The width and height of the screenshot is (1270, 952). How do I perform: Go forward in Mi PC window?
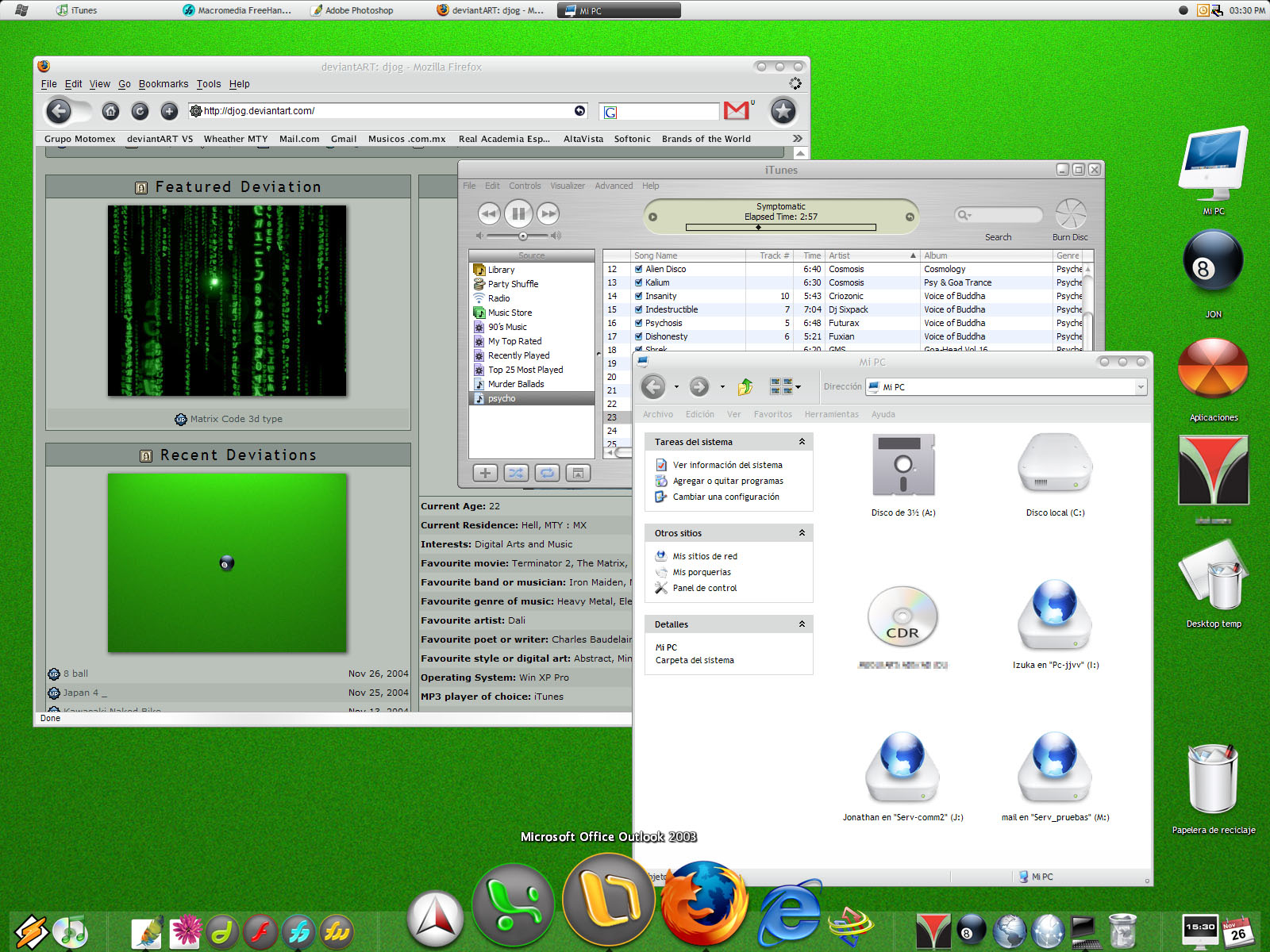click(x=698, y=387)
